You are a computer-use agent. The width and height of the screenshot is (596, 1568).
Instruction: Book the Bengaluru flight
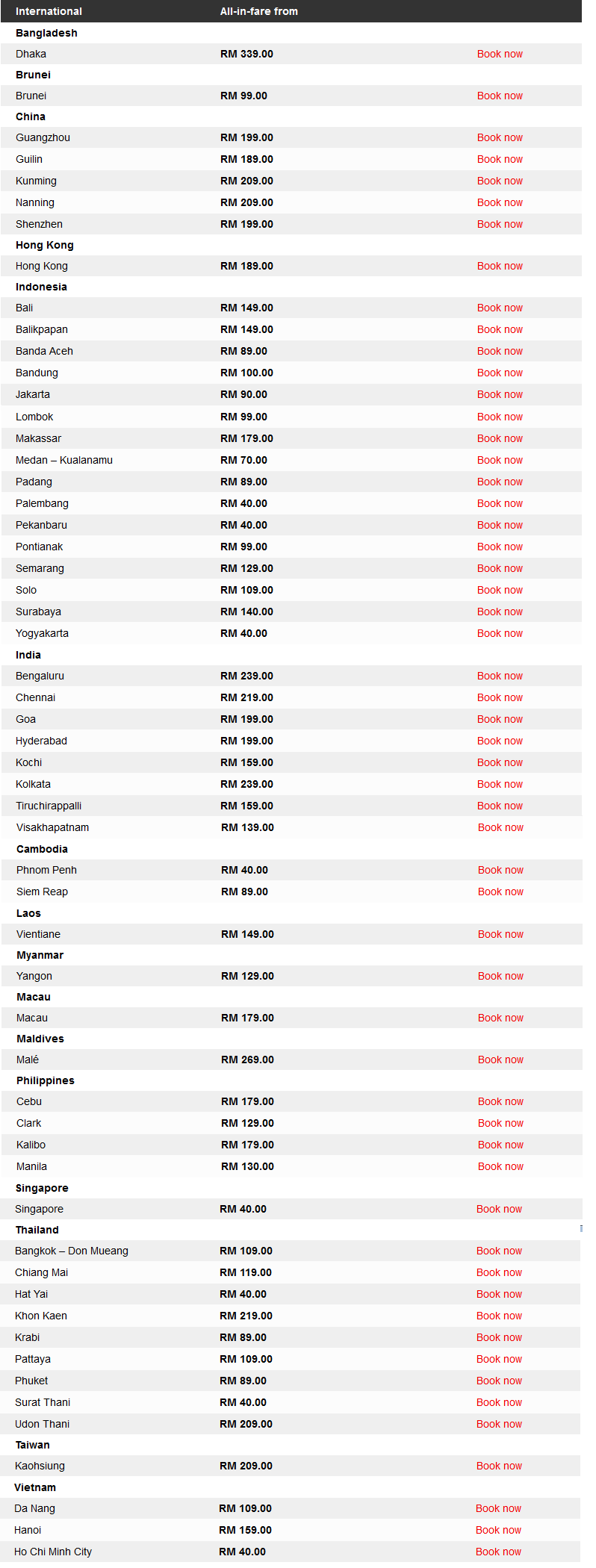point(500,676)
